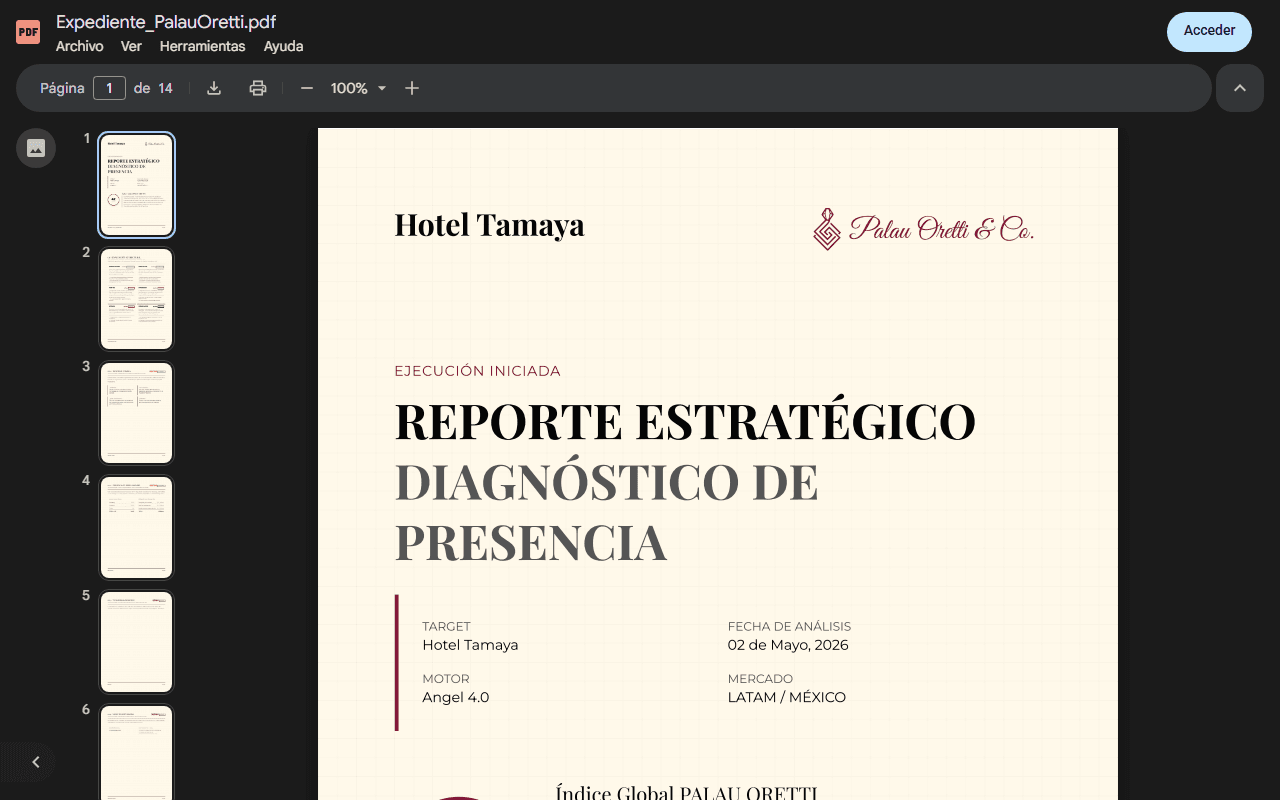The image size is (1280, 800).
Task: Toggle the thumbnails view image icon
Action: [x=36, y=148]
